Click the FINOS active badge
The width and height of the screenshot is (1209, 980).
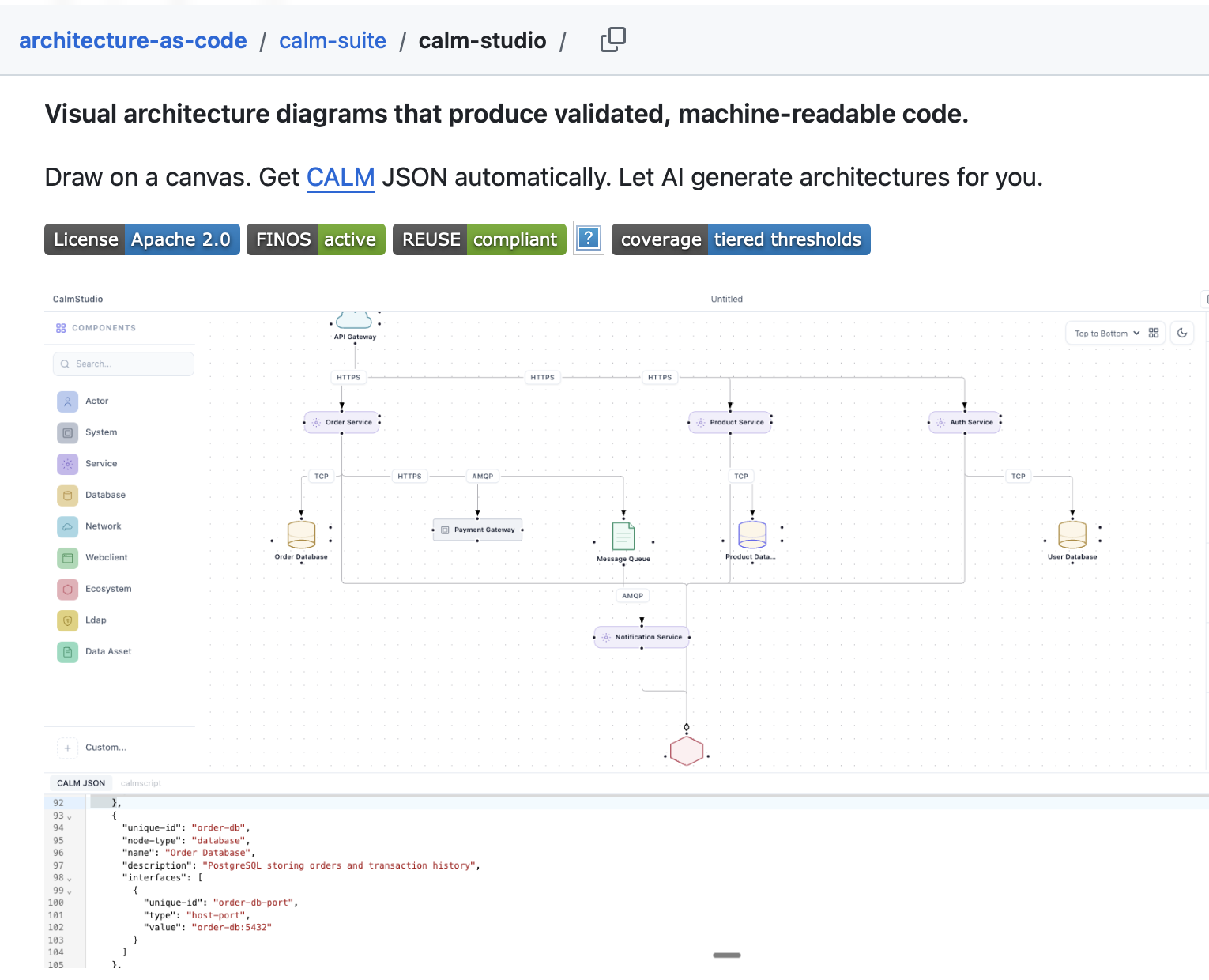tap(316, 239)
